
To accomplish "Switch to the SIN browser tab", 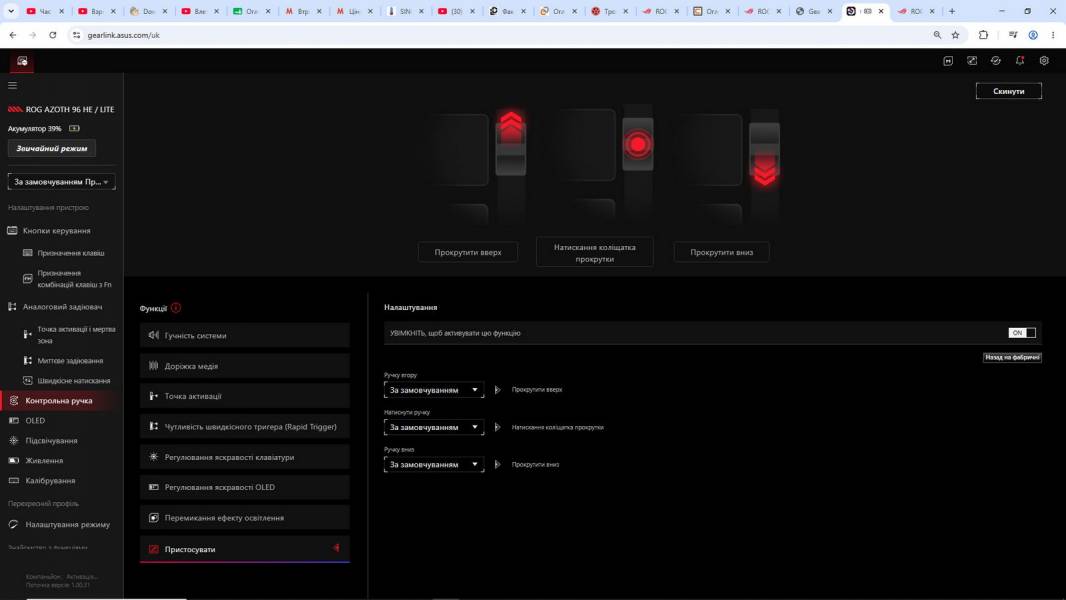I will pos(405,11).
